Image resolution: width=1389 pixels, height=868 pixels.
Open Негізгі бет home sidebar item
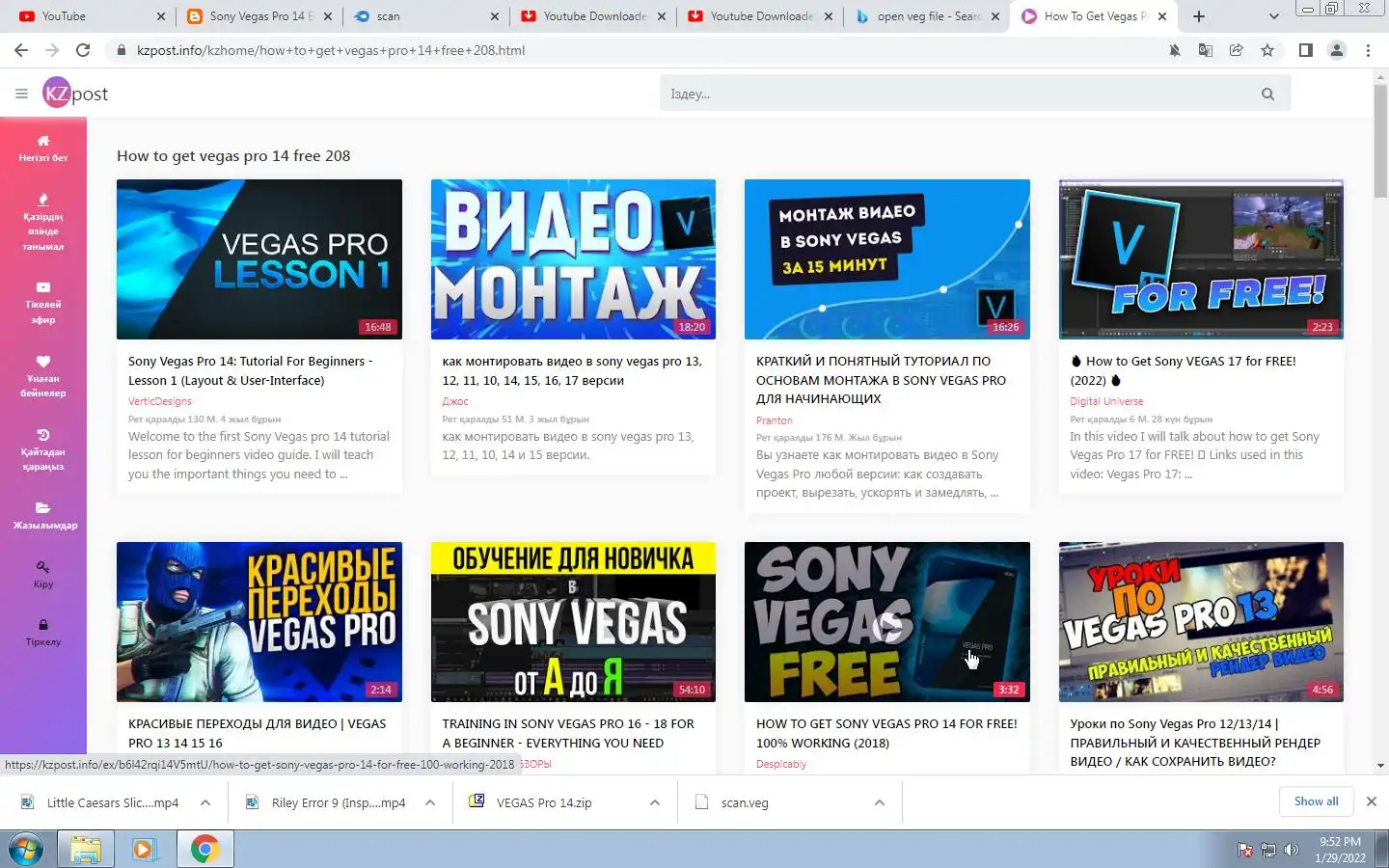[43, 149]
